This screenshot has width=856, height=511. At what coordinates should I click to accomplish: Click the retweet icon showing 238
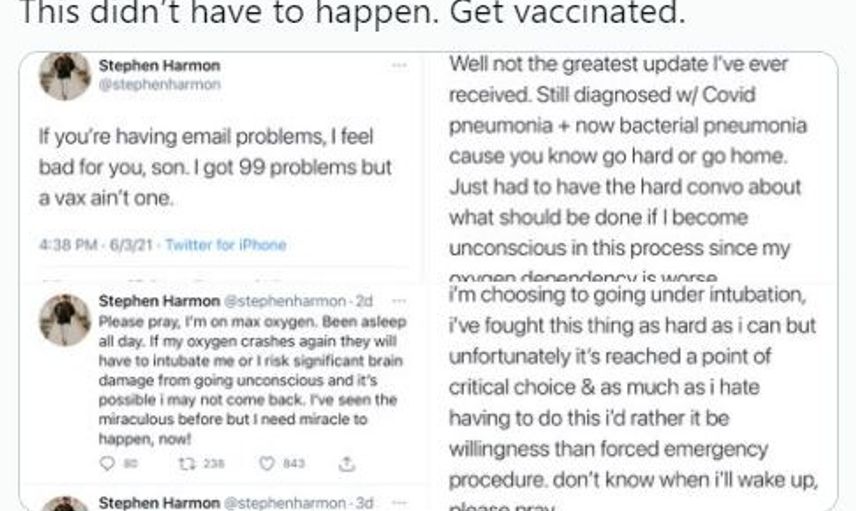(x=187, y=464)
